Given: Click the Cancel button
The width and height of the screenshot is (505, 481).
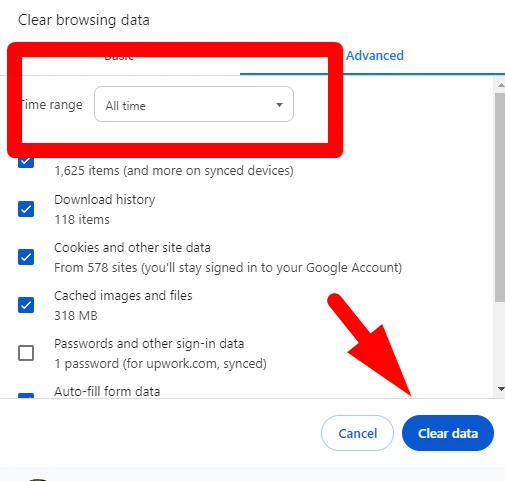Looking at the screenshot, I should point(357,433).
